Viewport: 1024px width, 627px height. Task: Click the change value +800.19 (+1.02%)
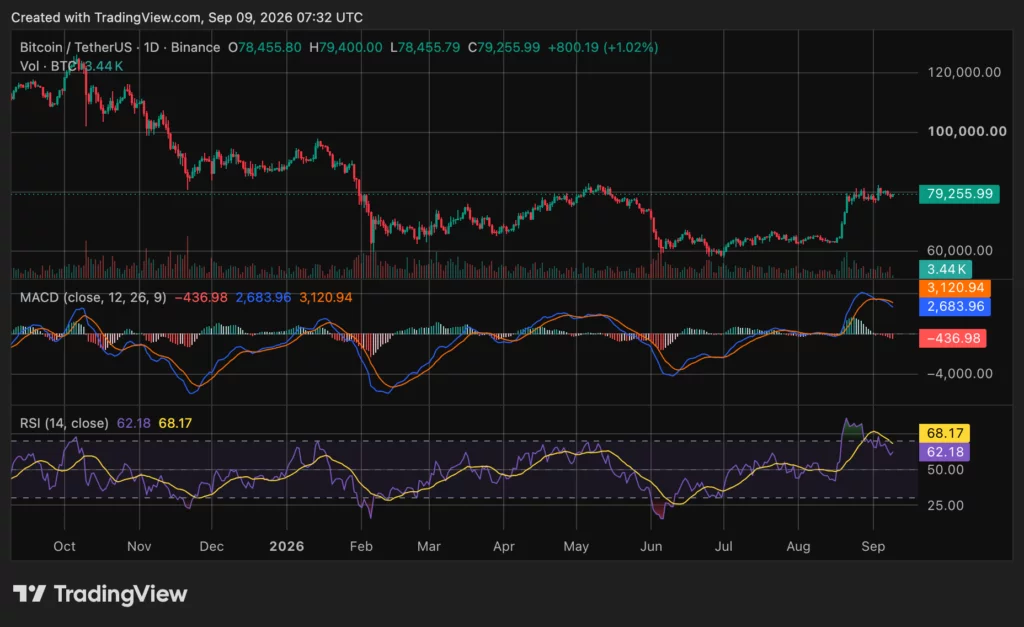coord(603,48)
